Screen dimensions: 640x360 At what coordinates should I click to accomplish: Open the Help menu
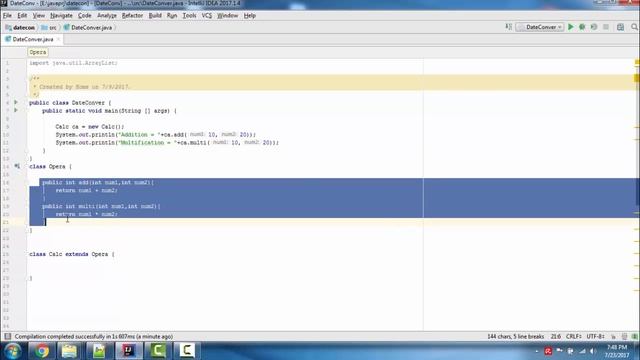pos(250,16)
